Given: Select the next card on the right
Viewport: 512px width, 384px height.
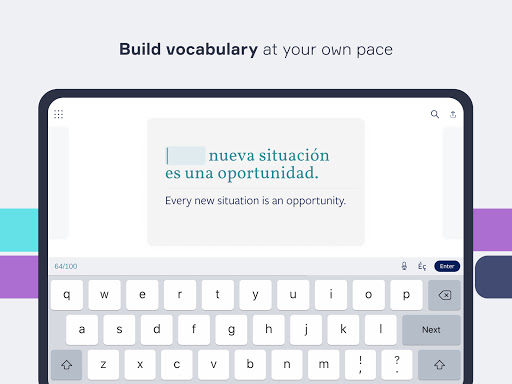Looking at the screenshot, I should tap(453, 183).
